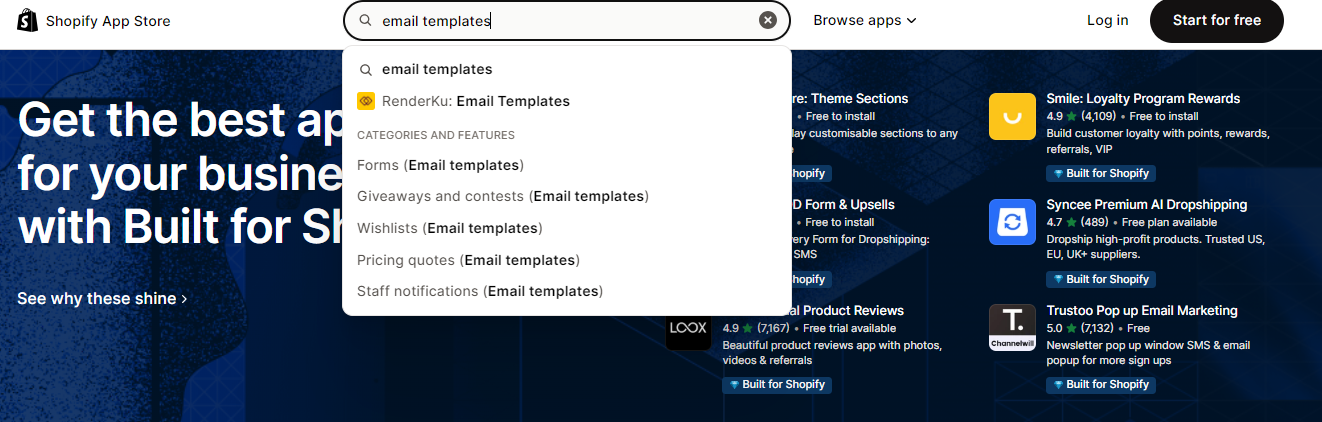
Task: Click the magnifying glass in search bar
Action: [x=365, y=20]
